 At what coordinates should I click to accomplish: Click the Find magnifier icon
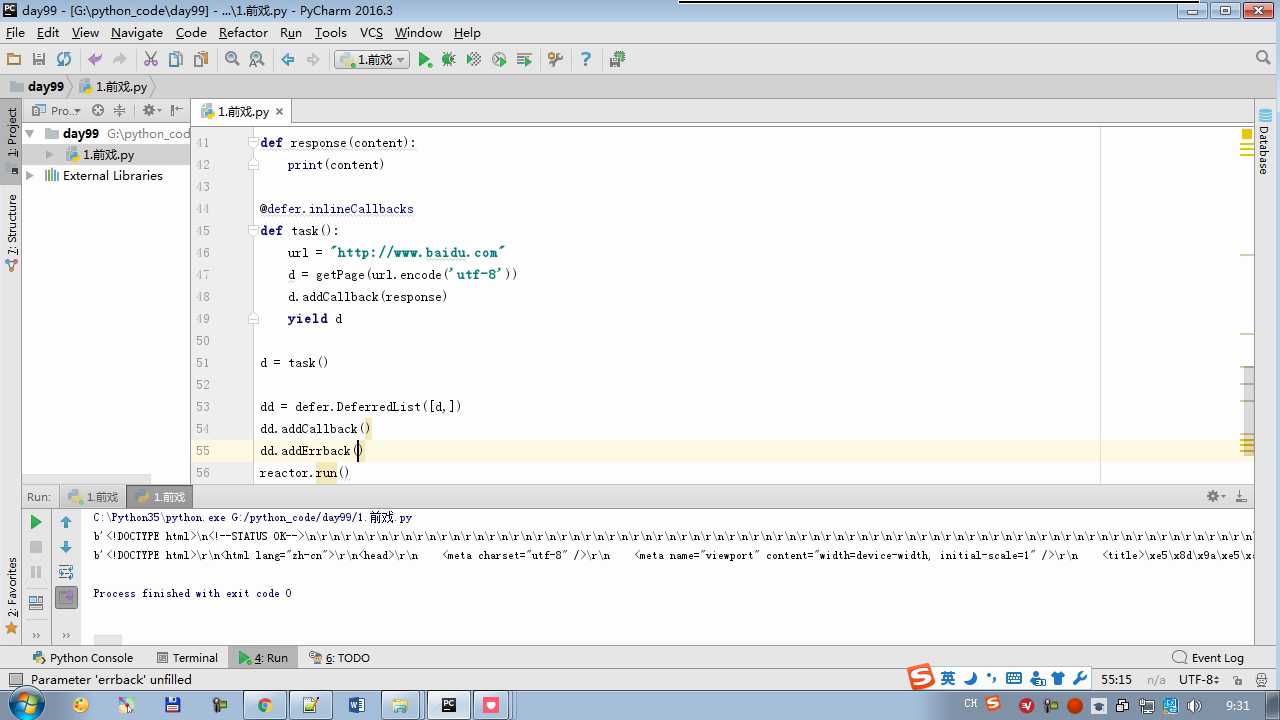pyautogui.click(x=232, y=60)
